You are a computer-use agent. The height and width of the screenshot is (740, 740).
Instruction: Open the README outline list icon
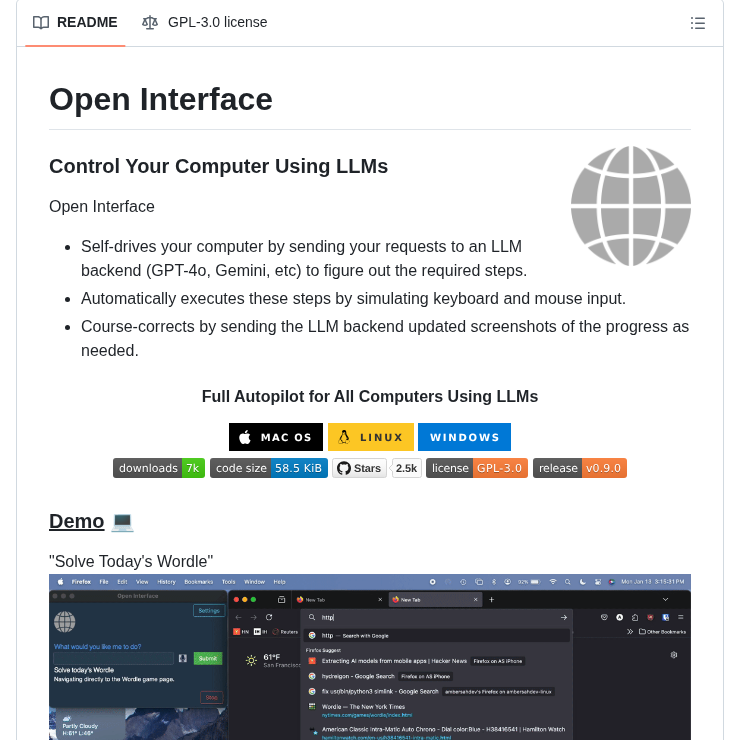tap(698, 23)
